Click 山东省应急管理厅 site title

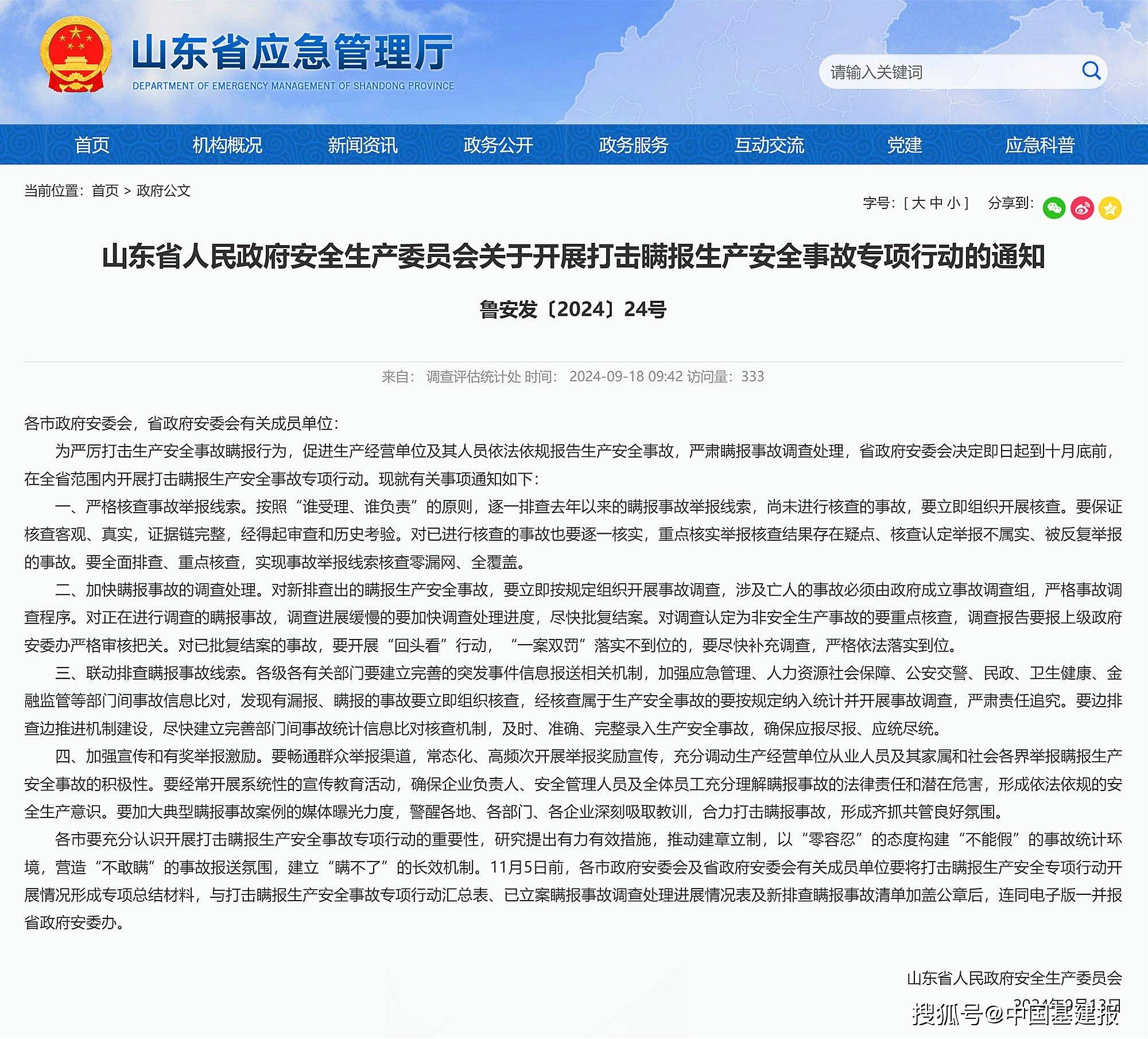click(293, 52)
